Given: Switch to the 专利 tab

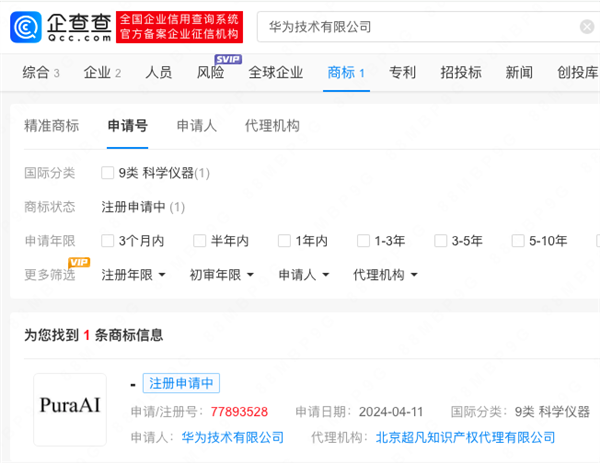Looking at the screenshot, I should point(402,72).
